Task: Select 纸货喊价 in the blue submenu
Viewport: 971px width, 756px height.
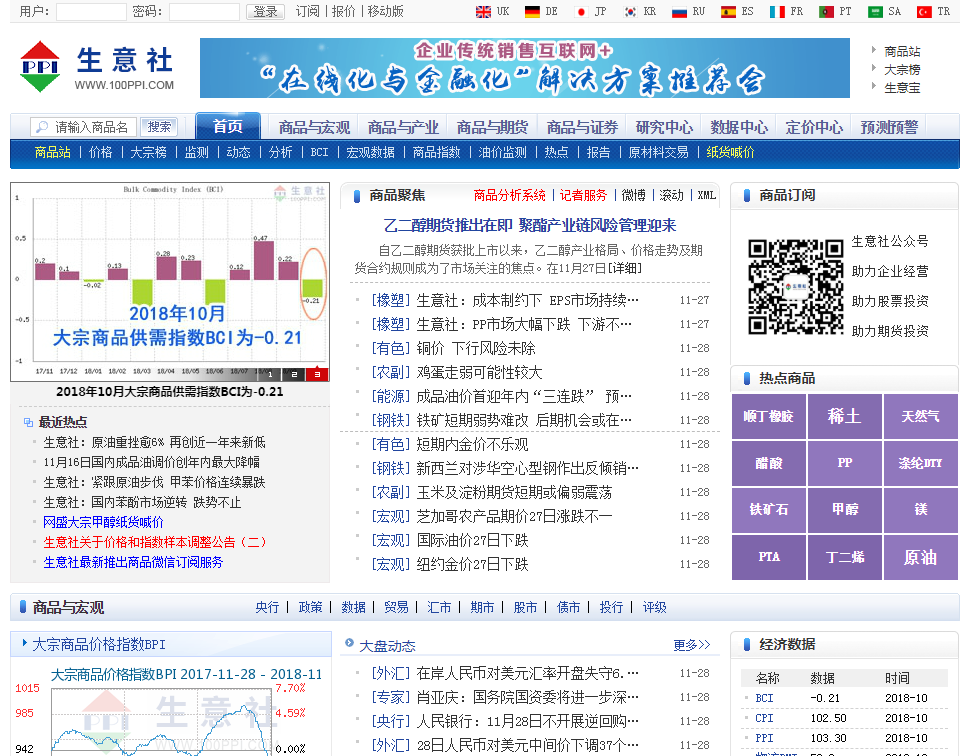Action: point(730,152)
